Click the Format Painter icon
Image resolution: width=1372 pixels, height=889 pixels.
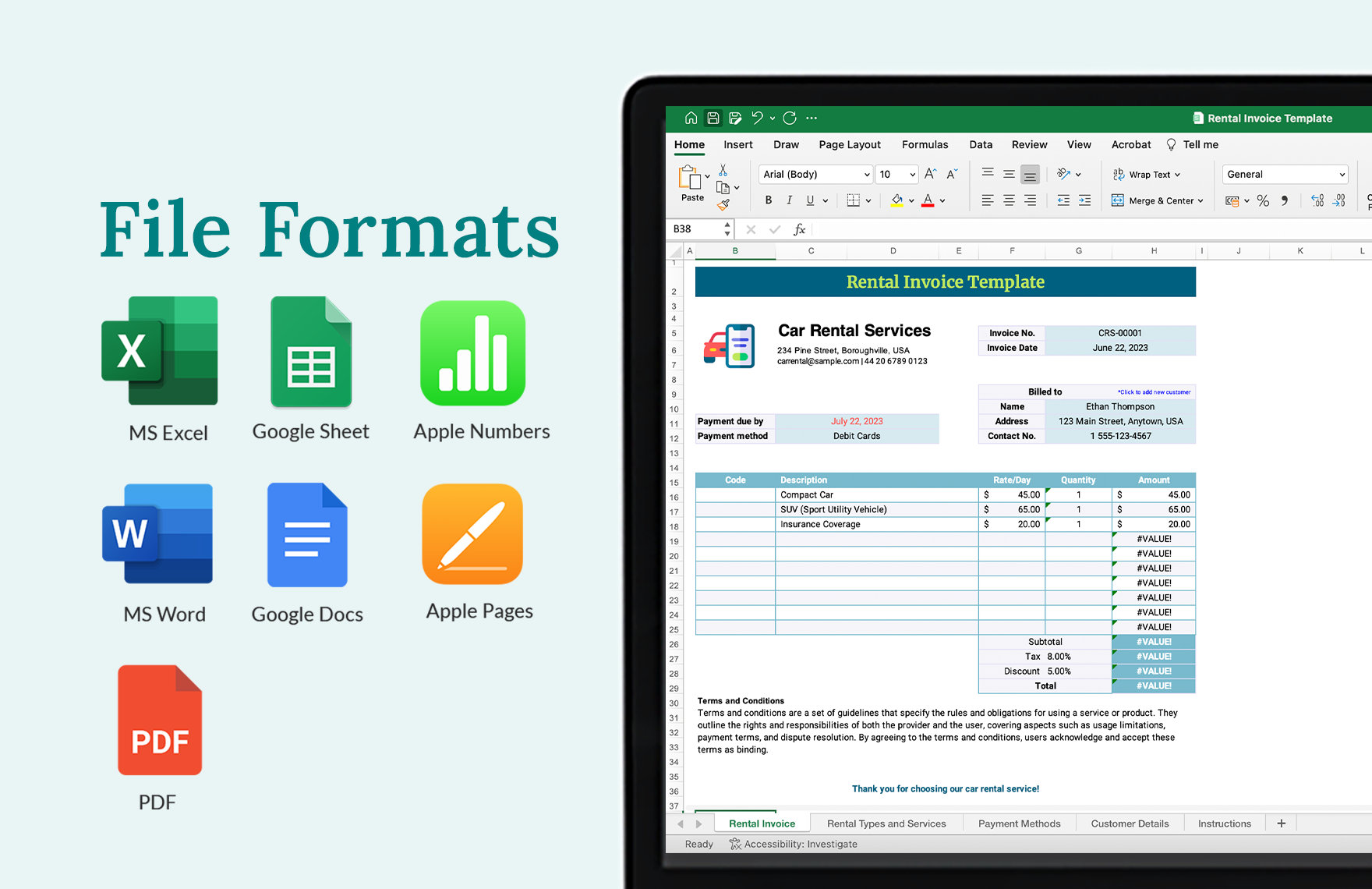pos(724,204)
